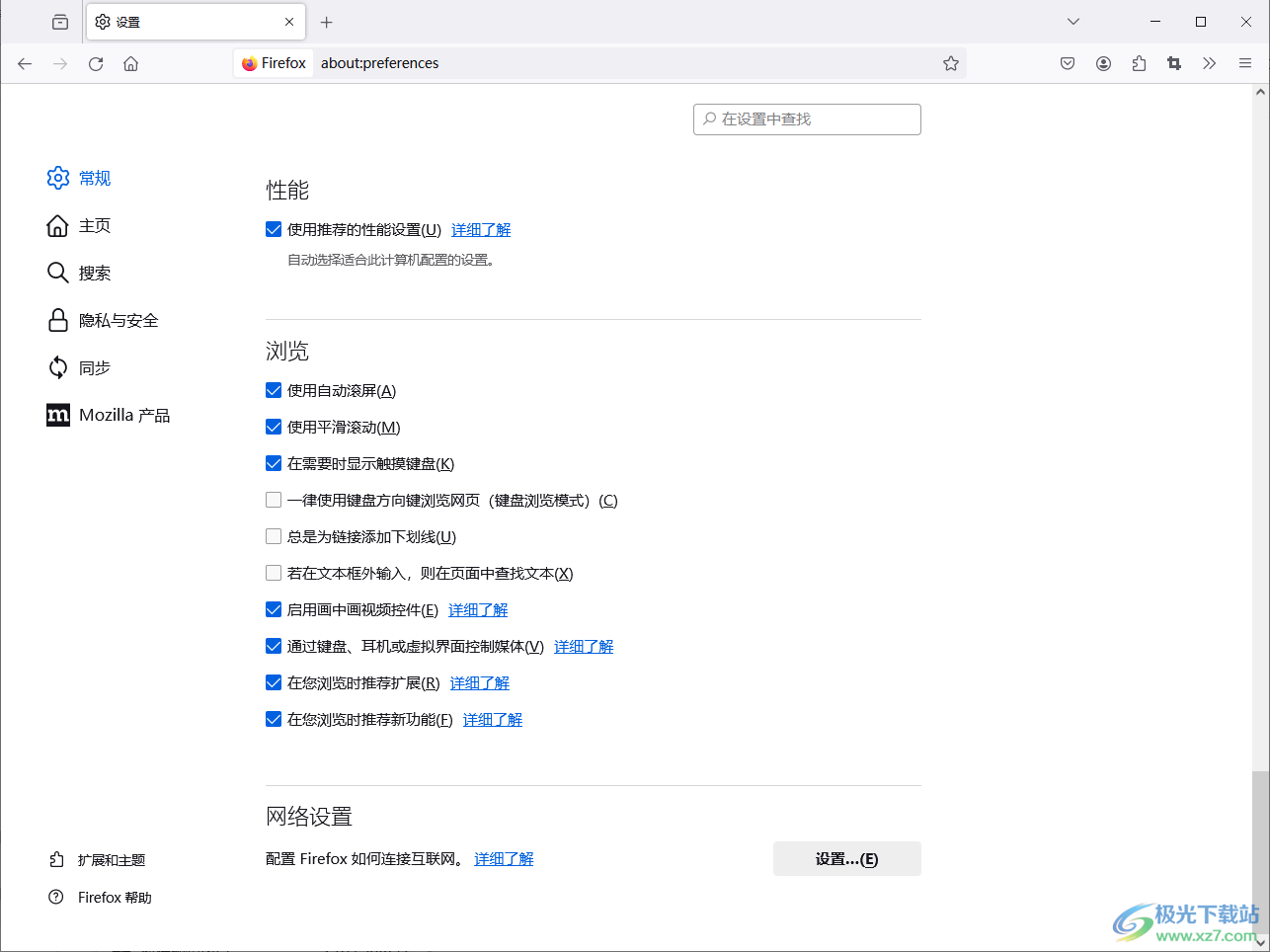Open 扩展和主题 link

pyautogui.click(x=98, y=860)
